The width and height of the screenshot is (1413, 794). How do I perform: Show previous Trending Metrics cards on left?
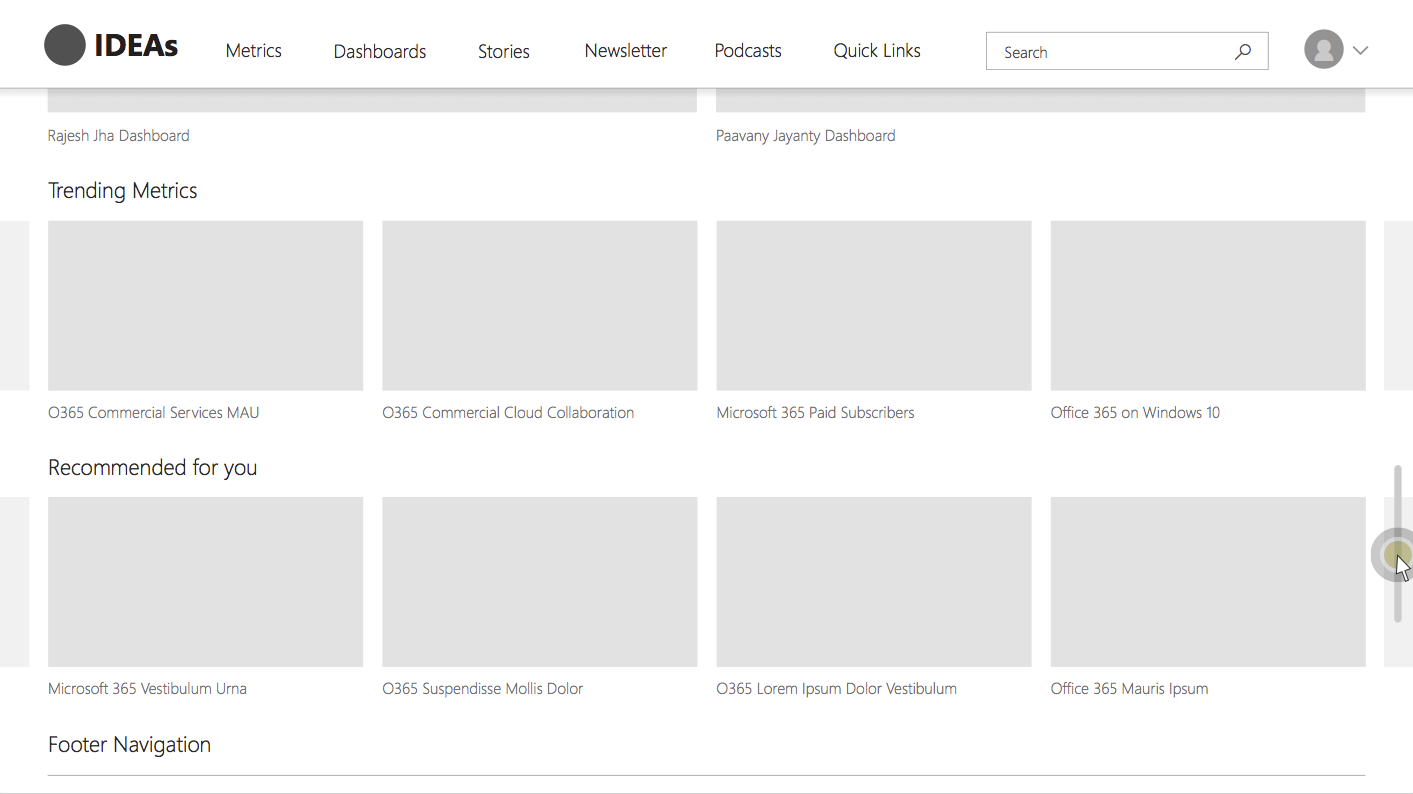14,305
